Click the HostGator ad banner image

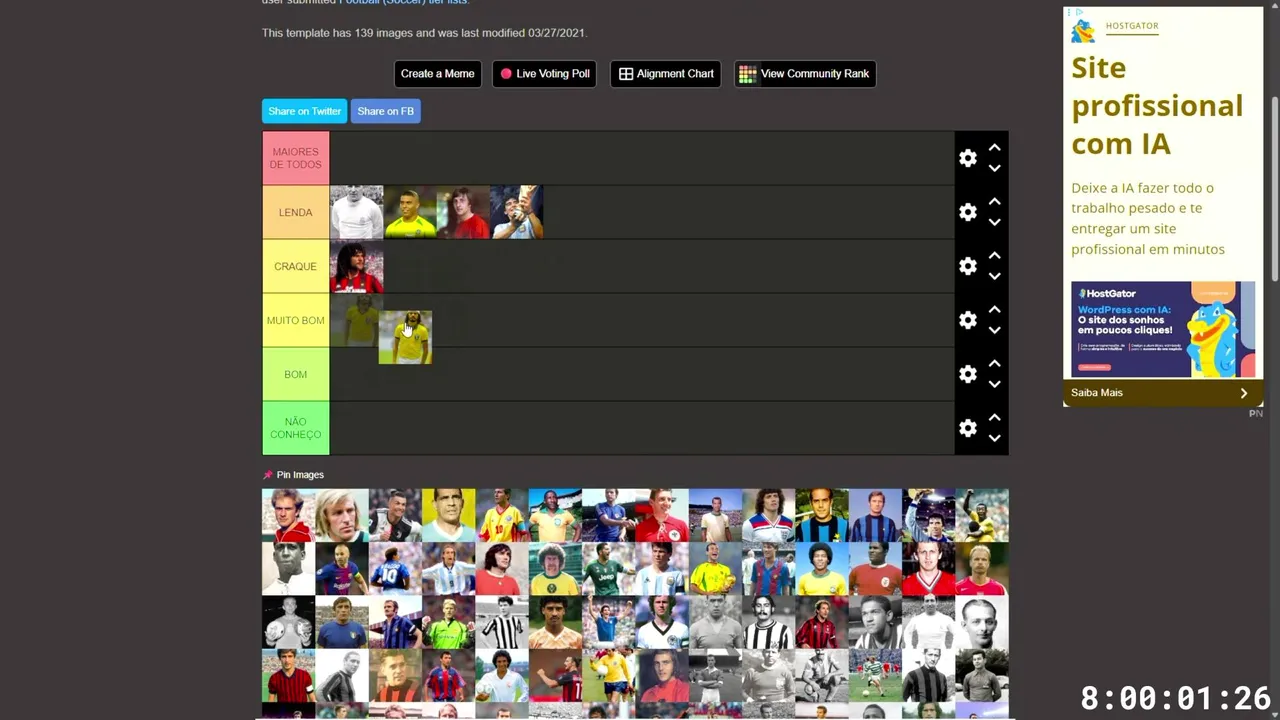1163,329
